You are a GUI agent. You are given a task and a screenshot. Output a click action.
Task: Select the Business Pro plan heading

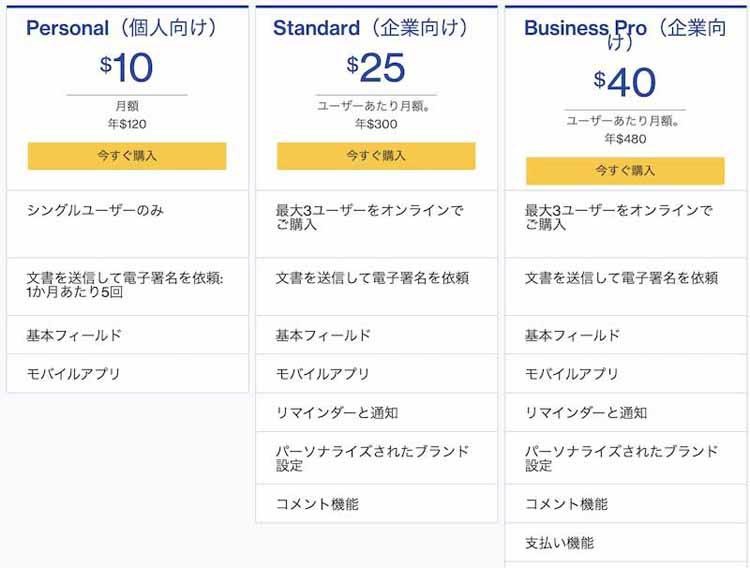pos(625,34)
